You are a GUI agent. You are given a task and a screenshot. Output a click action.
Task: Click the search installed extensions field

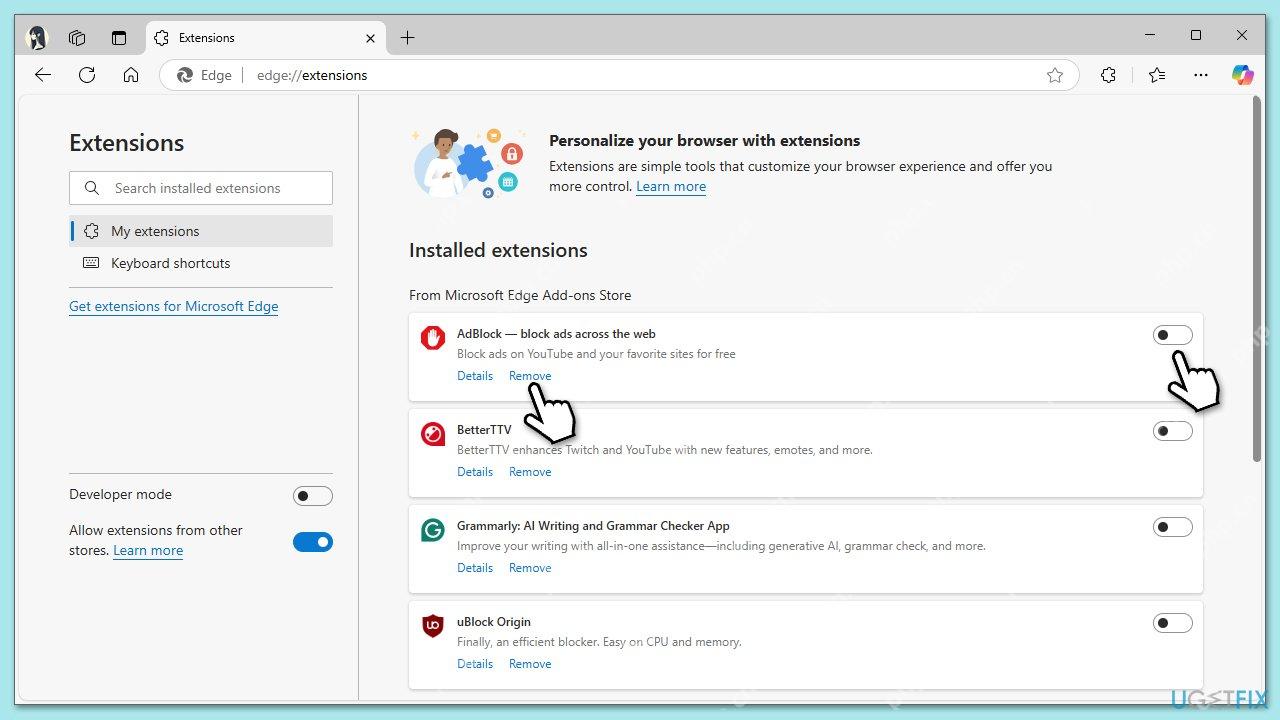tap(200, 188)
